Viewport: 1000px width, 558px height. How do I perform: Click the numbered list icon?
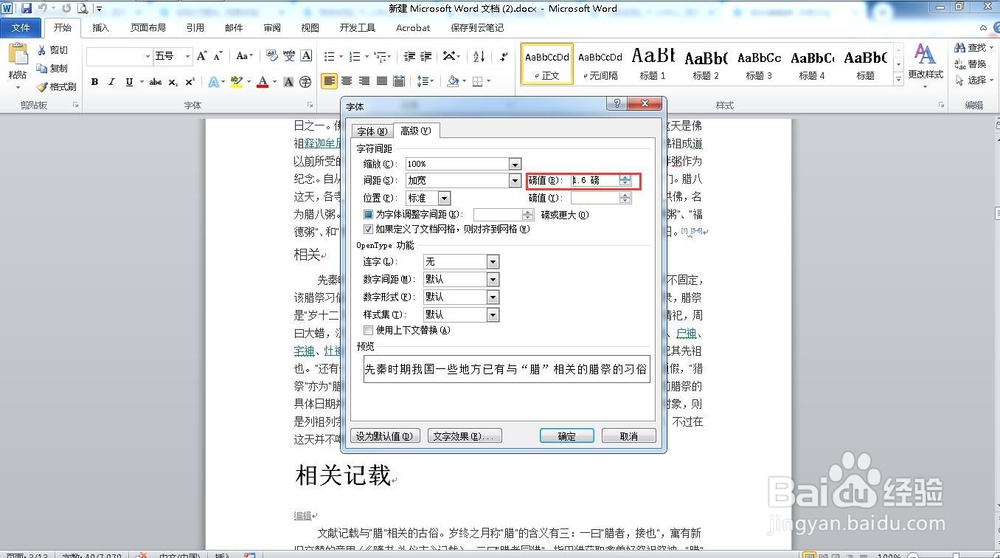pyautogui.click(x=355, y=56)
